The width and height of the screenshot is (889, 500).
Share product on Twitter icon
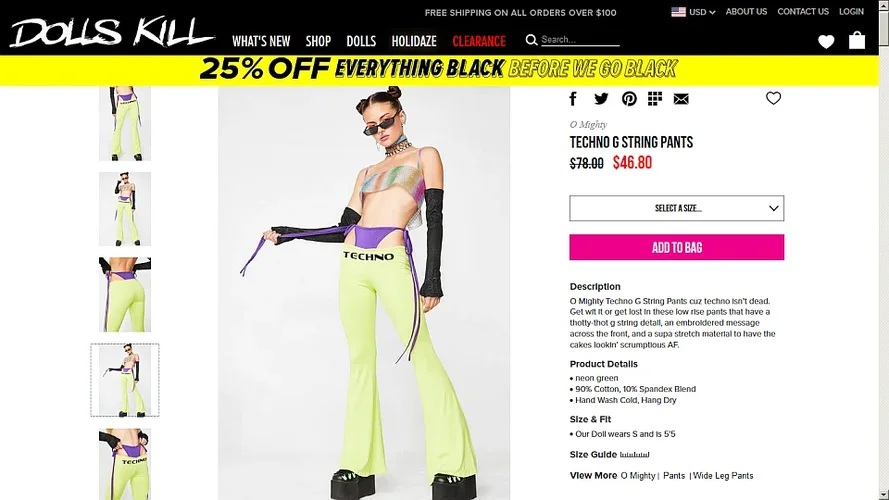tap(601, 99)
